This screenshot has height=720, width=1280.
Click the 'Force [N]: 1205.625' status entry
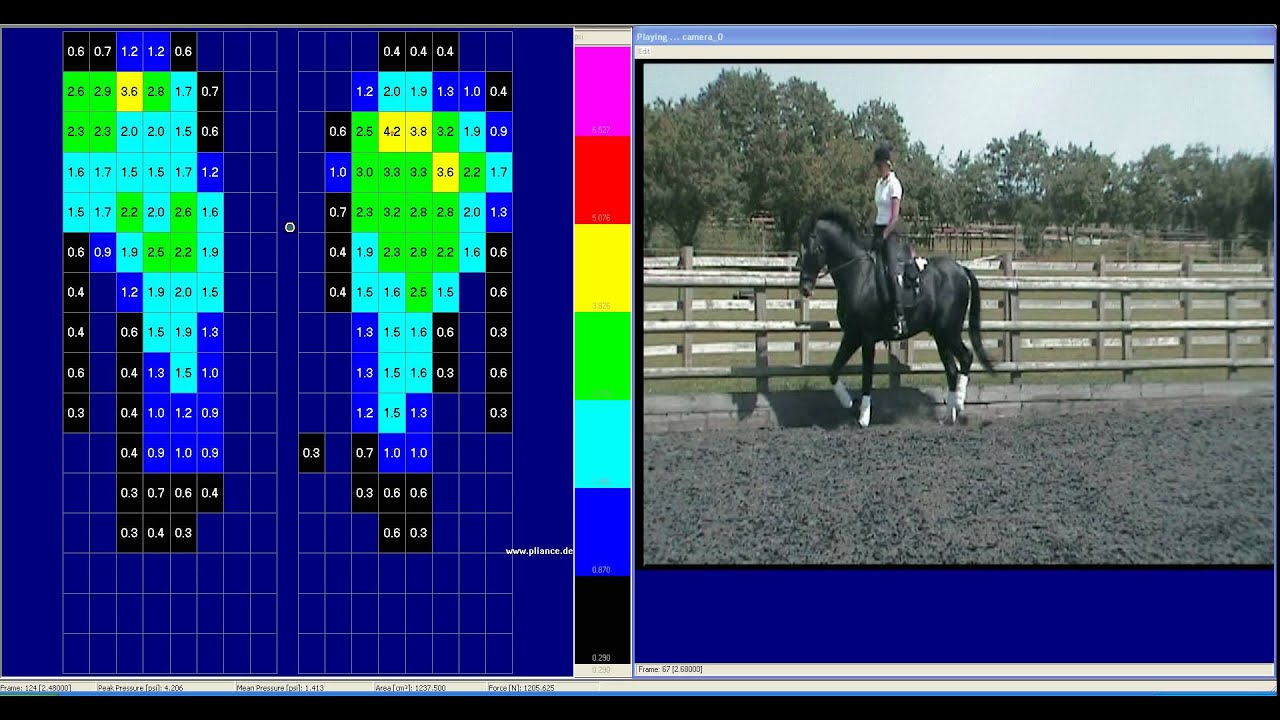click(x=522, y=688)
